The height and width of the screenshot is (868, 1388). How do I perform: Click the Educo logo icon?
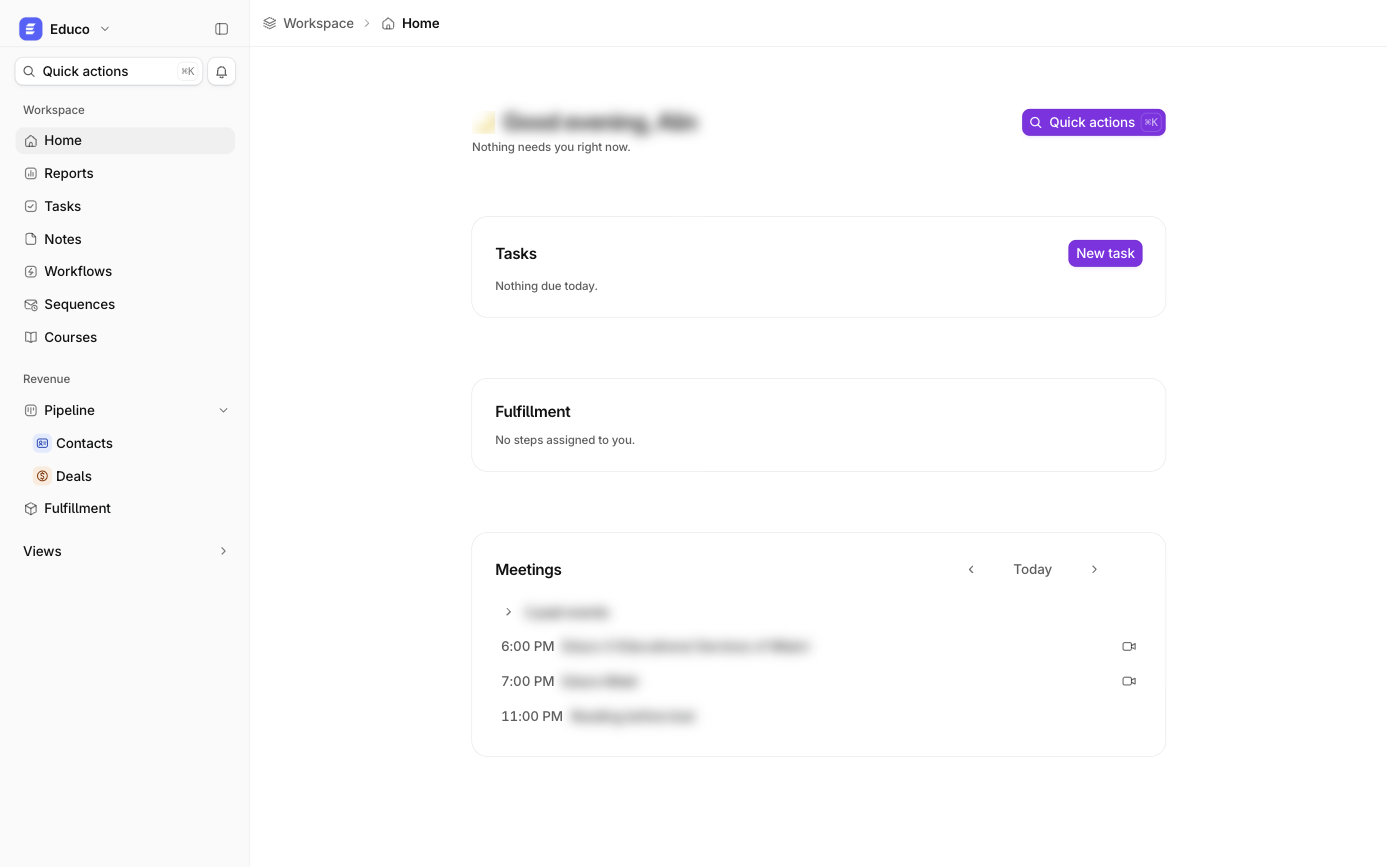[x=31, y=29]
